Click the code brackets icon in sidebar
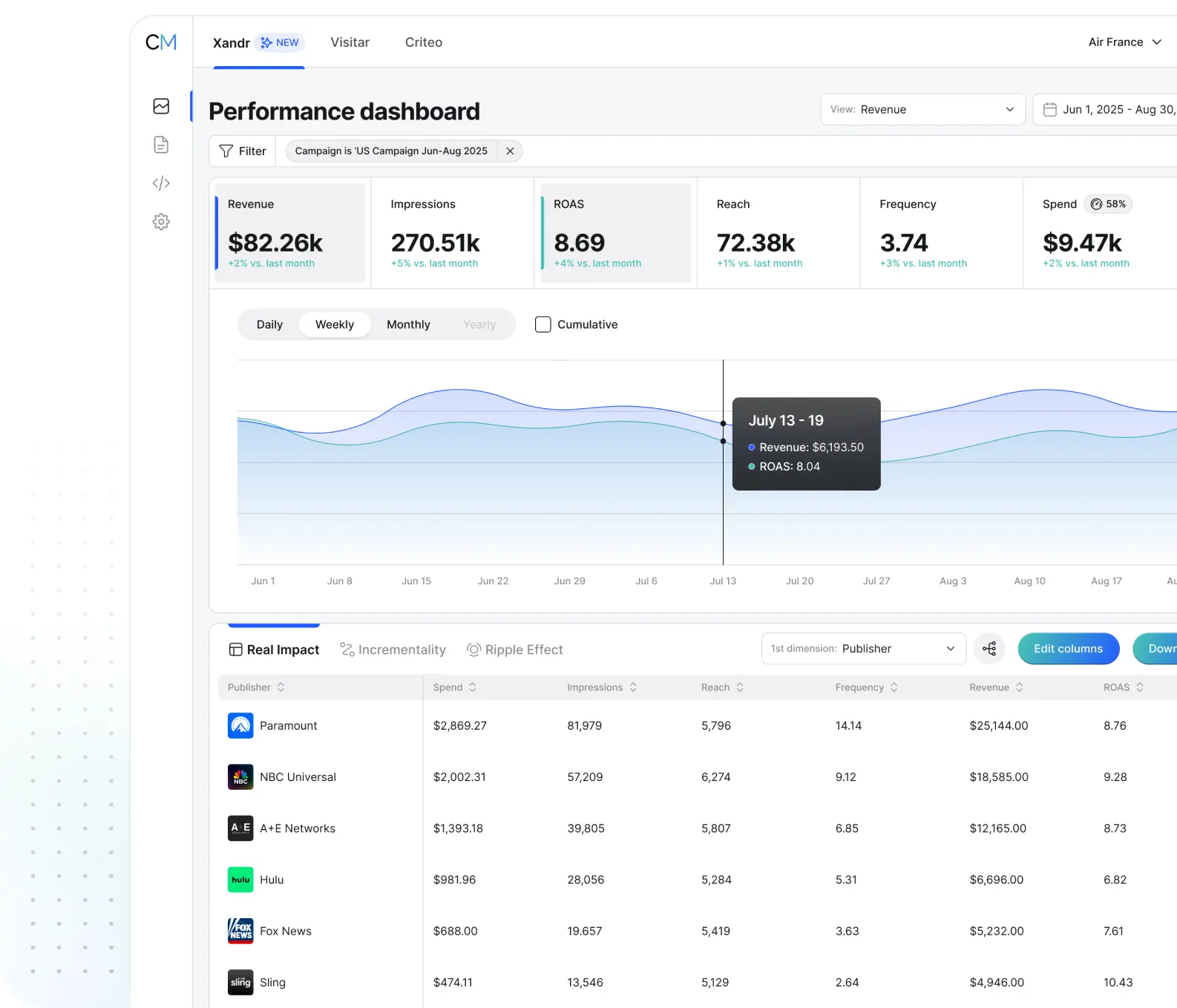1177x1008 pixels. click(161, 183)
